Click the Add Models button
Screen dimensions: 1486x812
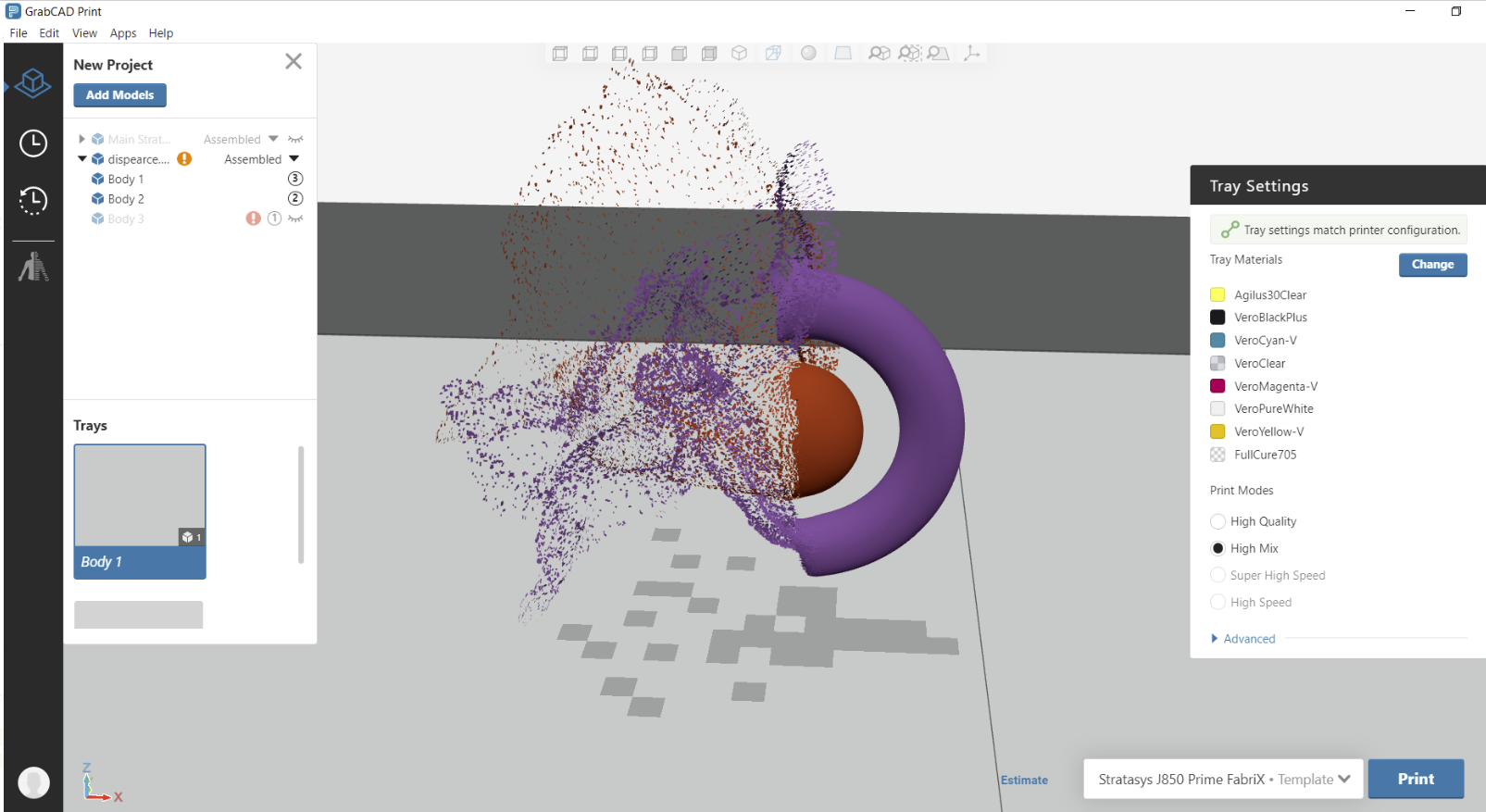[120, 95]
